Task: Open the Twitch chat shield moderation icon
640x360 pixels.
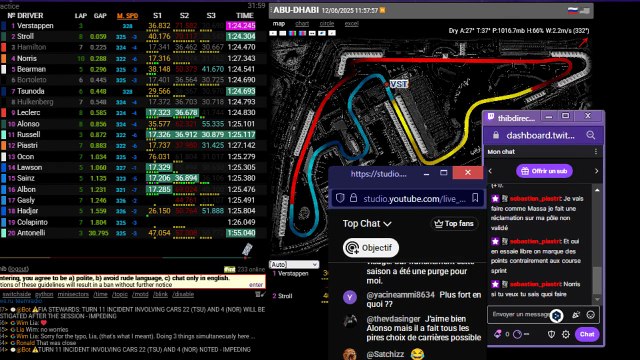Action: pos(551,334)
